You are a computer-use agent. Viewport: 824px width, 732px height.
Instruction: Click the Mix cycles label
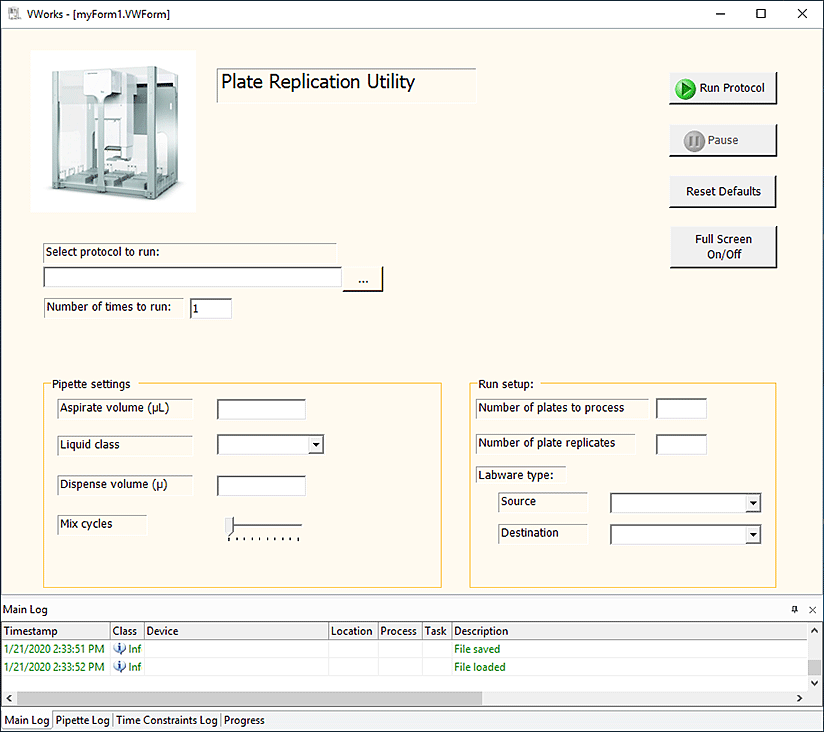click(x=86, y=524)
